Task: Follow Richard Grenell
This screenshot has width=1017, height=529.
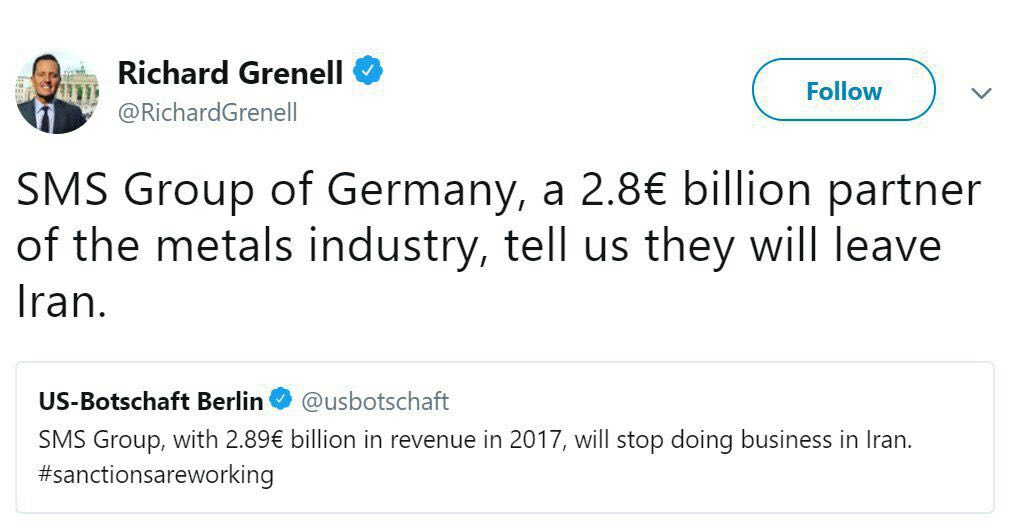Action: (x=843, y=91)
